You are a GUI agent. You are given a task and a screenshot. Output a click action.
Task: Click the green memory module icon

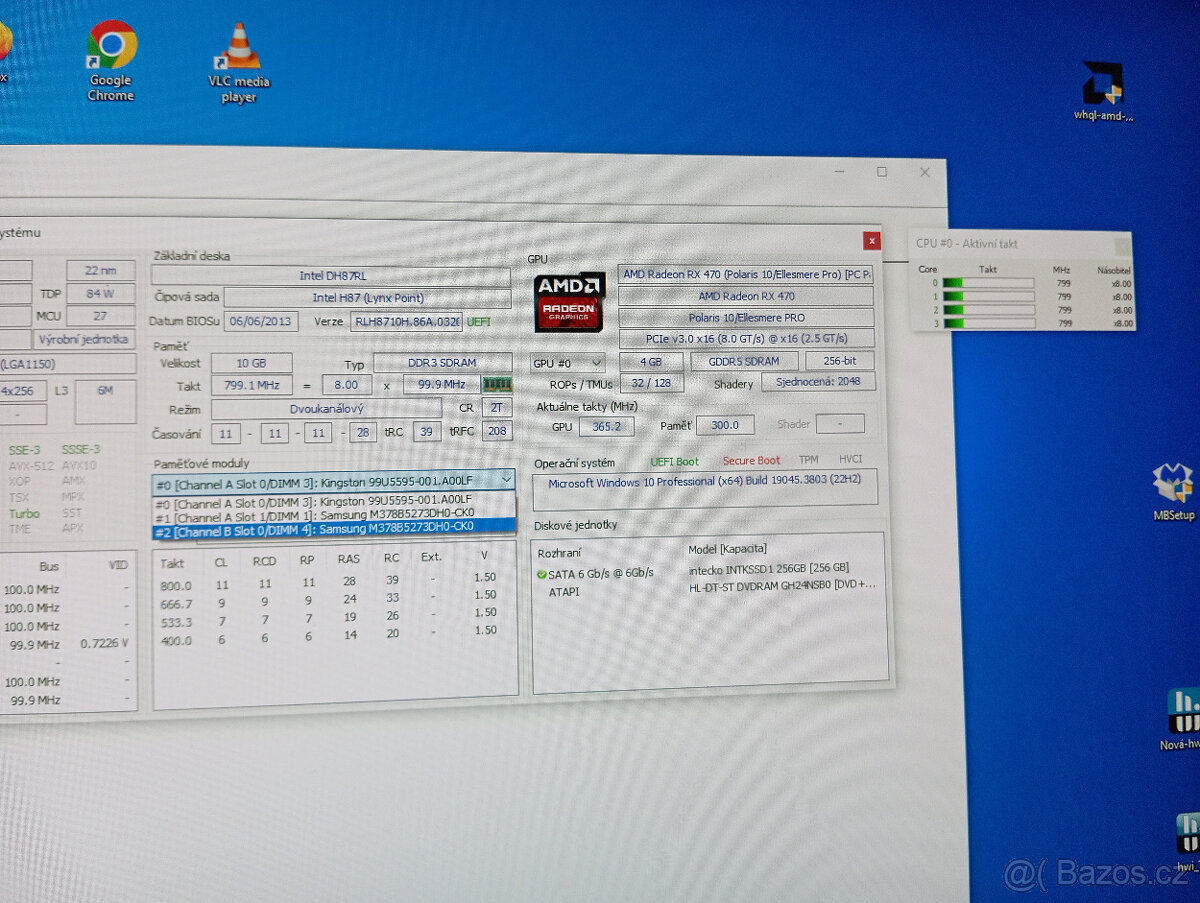click(x=497, y=385)
